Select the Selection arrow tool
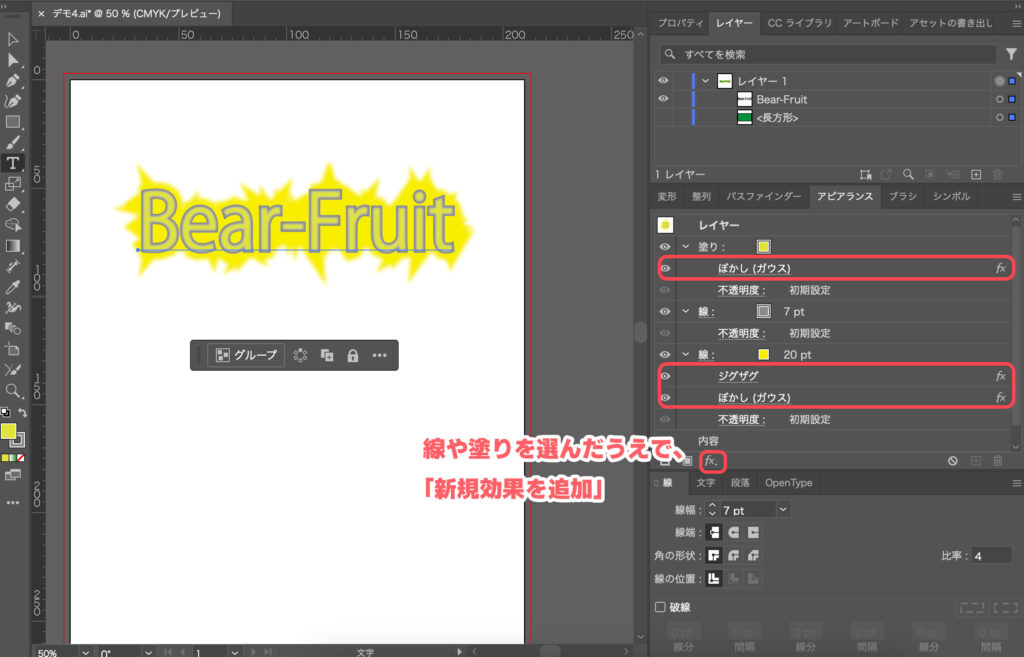1024x657 pixels. 13,40
